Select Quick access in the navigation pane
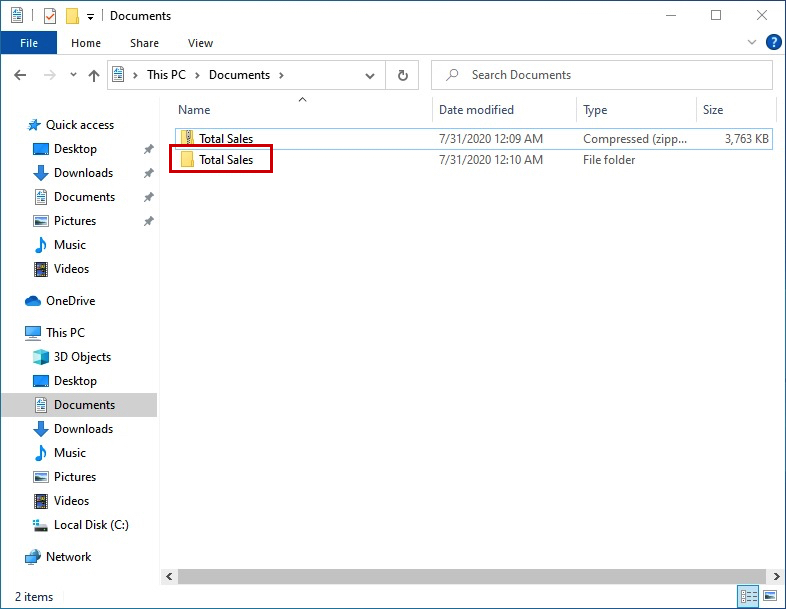Screen dimensions: 786x609 pyautogui.click(x=80, y=125)
